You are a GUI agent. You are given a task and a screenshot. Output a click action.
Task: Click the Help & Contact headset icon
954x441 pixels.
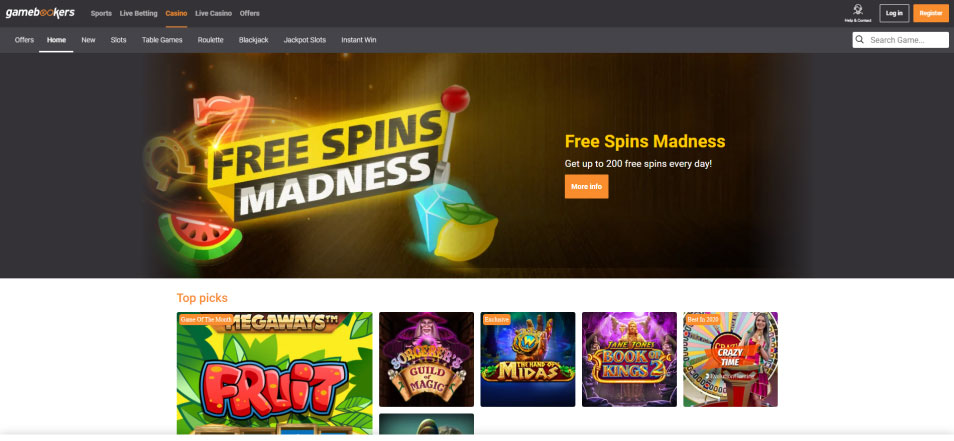pos(858,10)
